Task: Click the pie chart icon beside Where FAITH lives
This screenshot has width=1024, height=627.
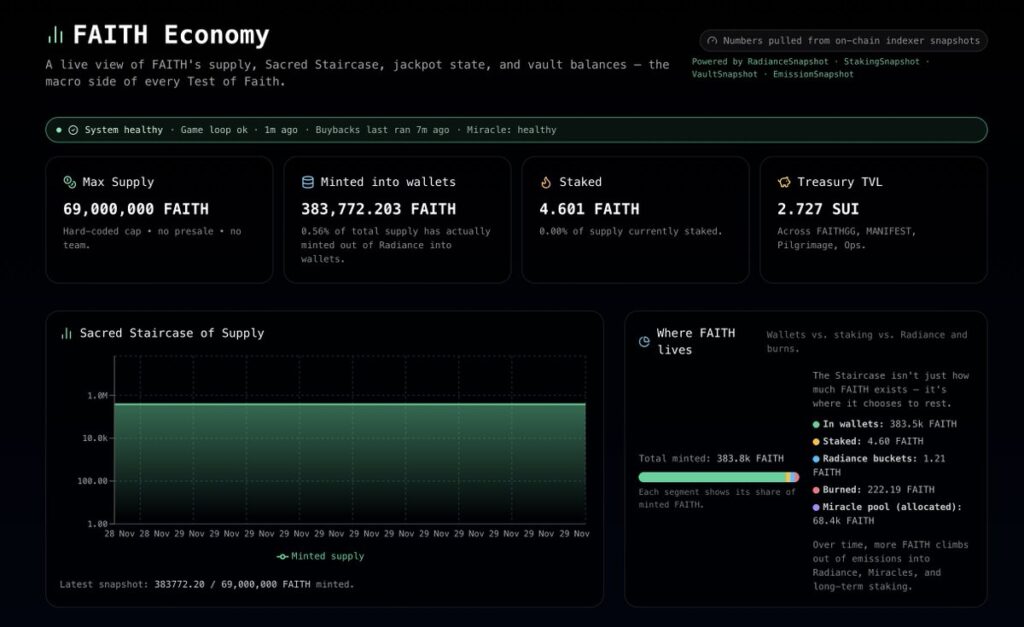Action: 644,341
